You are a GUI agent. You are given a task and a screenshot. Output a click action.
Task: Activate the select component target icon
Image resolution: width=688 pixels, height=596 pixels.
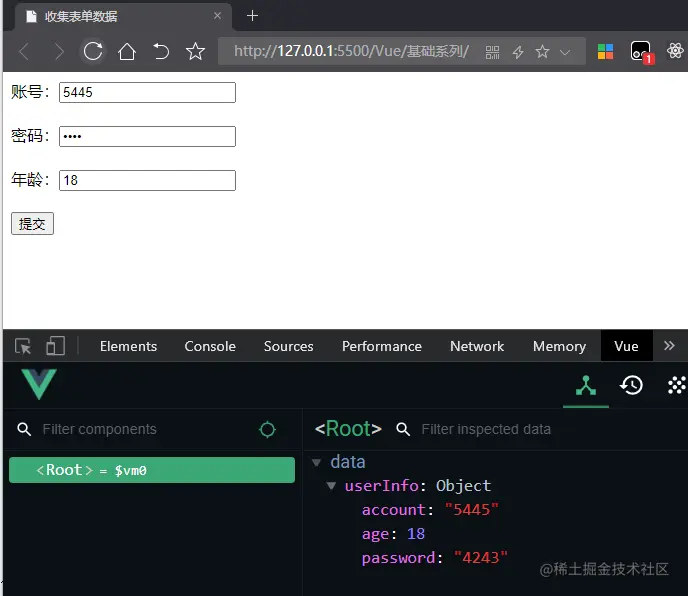(267, 429)
